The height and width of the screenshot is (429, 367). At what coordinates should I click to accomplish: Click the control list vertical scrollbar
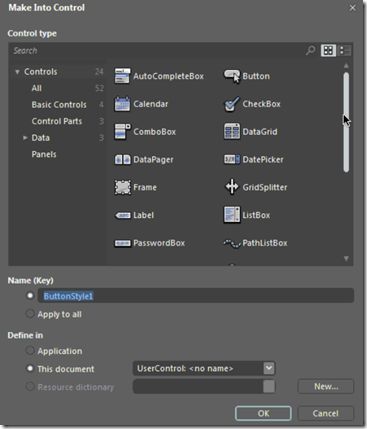pyautogui.click(x=346, y=122)
